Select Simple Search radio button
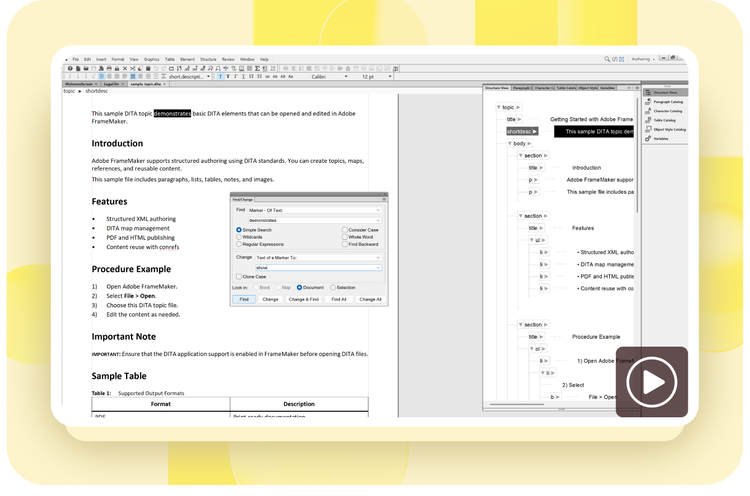This screenshot has height=496, width=750. click(x=239, y=230)
